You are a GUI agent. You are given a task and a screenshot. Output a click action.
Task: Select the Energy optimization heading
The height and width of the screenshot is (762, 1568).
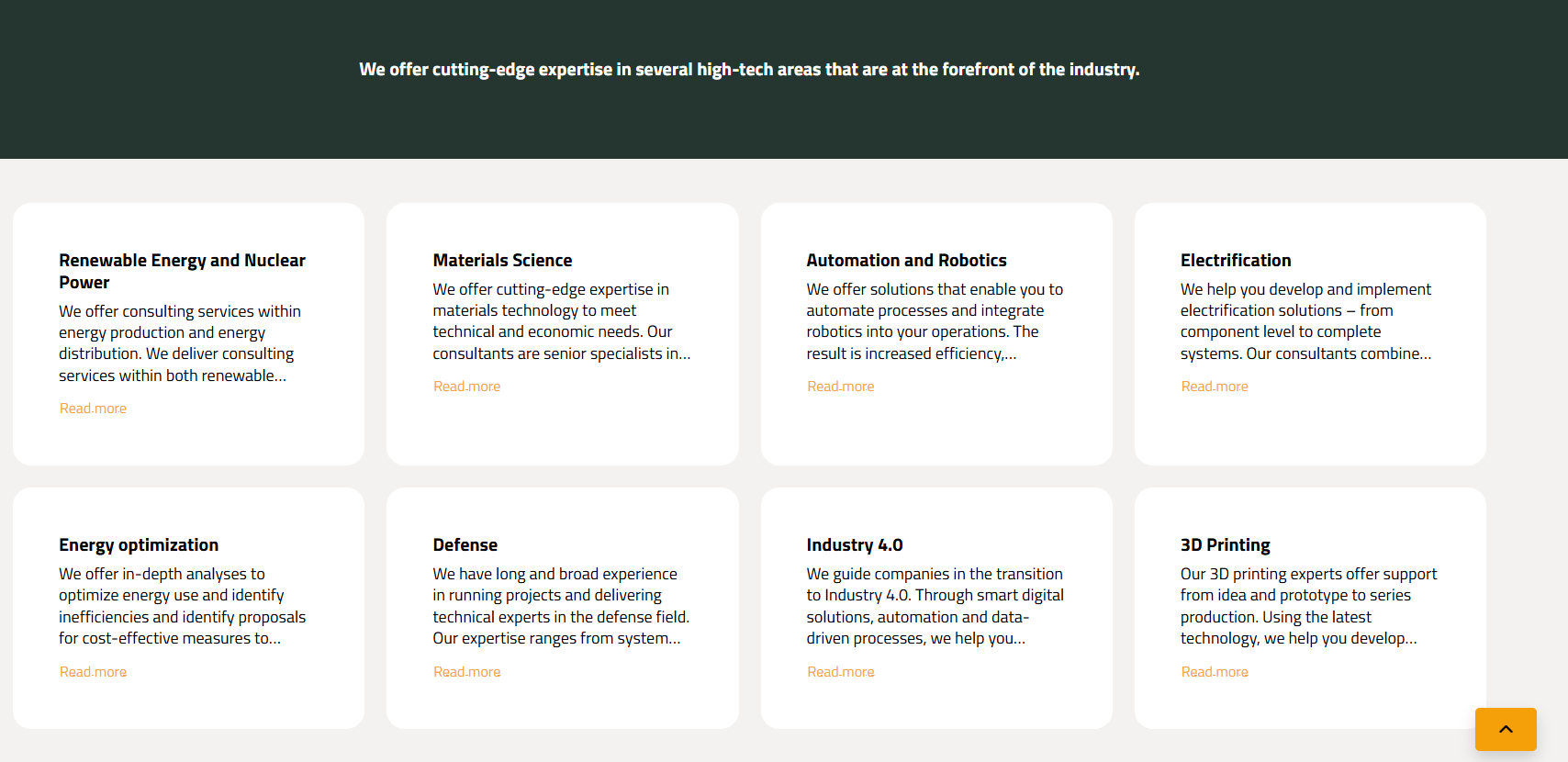(x=139, y=545)
